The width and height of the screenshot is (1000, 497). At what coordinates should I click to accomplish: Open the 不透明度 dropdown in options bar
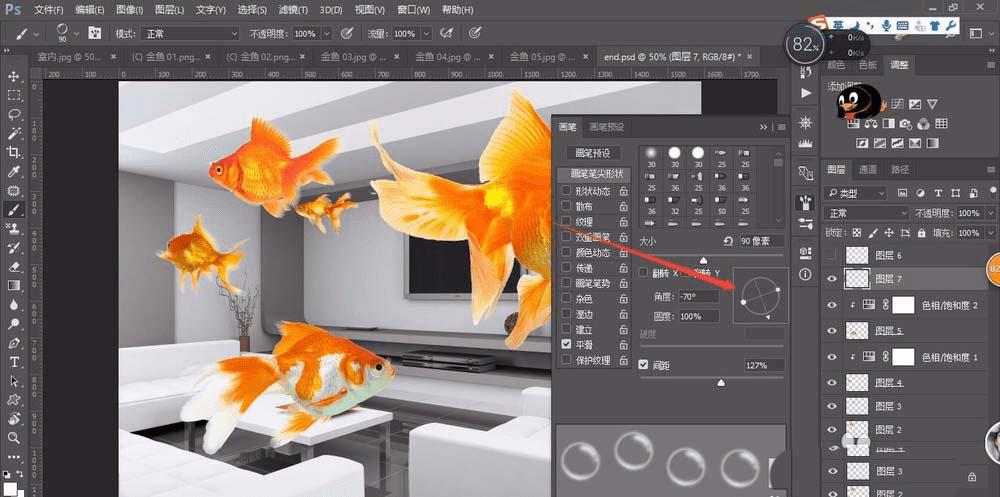coord(327,33)
